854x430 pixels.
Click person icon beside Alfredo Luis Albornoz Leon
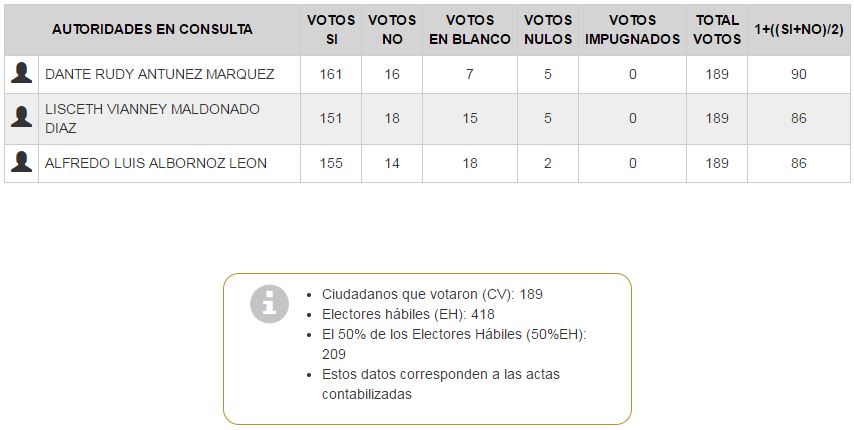[21, 163]
